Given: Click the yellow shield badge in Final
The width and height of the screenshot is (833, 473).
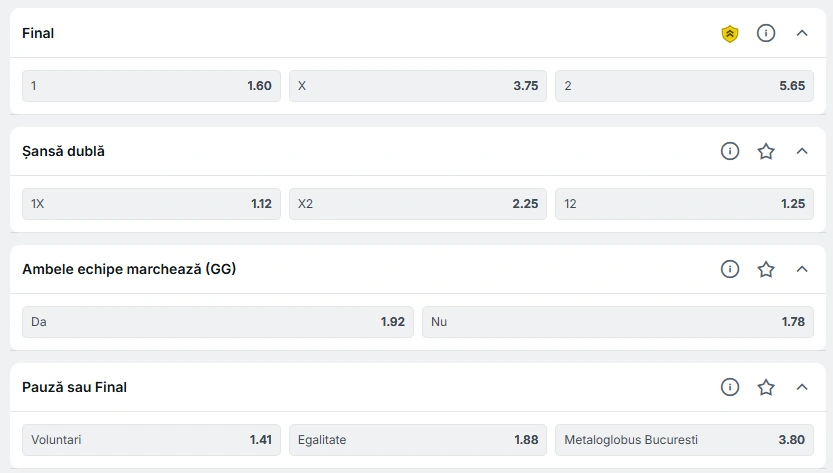Looking at the screenshot, I should pyautogui.click(x=730, y=33).
